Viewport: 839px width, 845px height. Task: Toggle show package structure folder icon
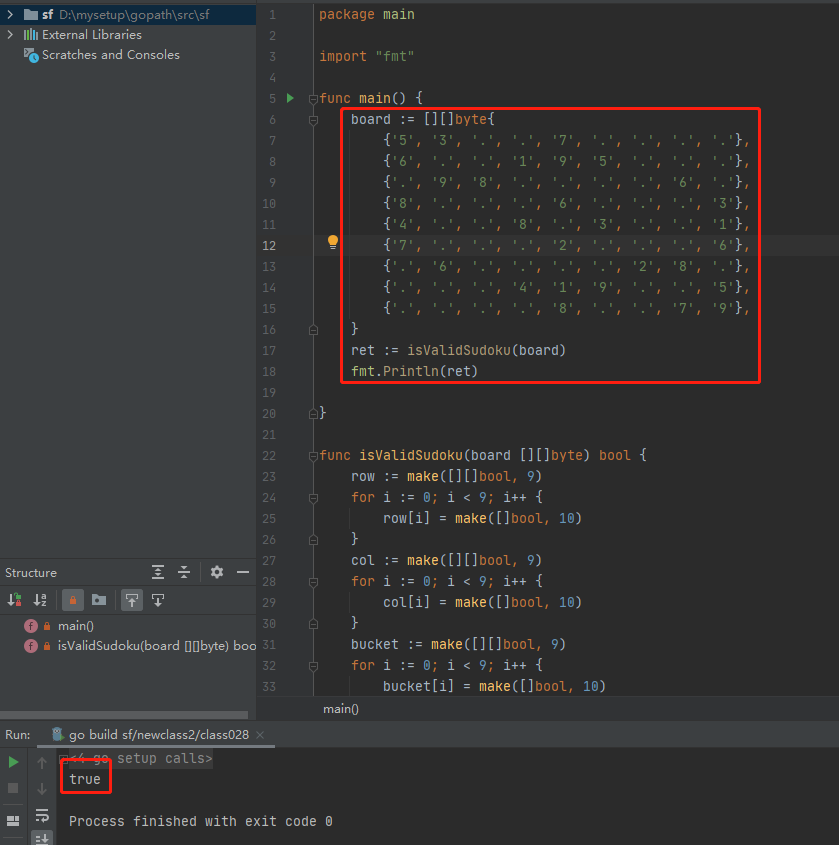point(99,600)
